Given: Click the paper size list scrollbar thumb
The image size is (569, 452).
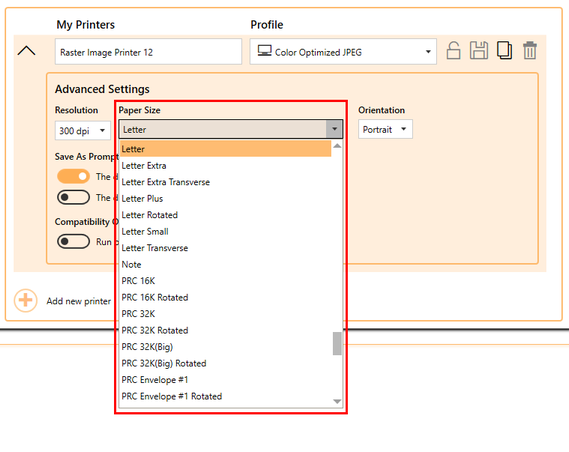Looking at the screenshot, I should pos(337,343).
